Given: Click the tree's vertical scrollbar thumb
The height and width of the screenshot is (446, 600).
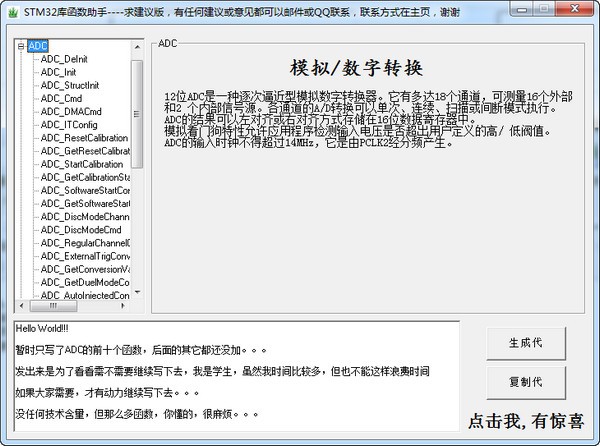Looking at the screenshot, I should click(137, 110).
